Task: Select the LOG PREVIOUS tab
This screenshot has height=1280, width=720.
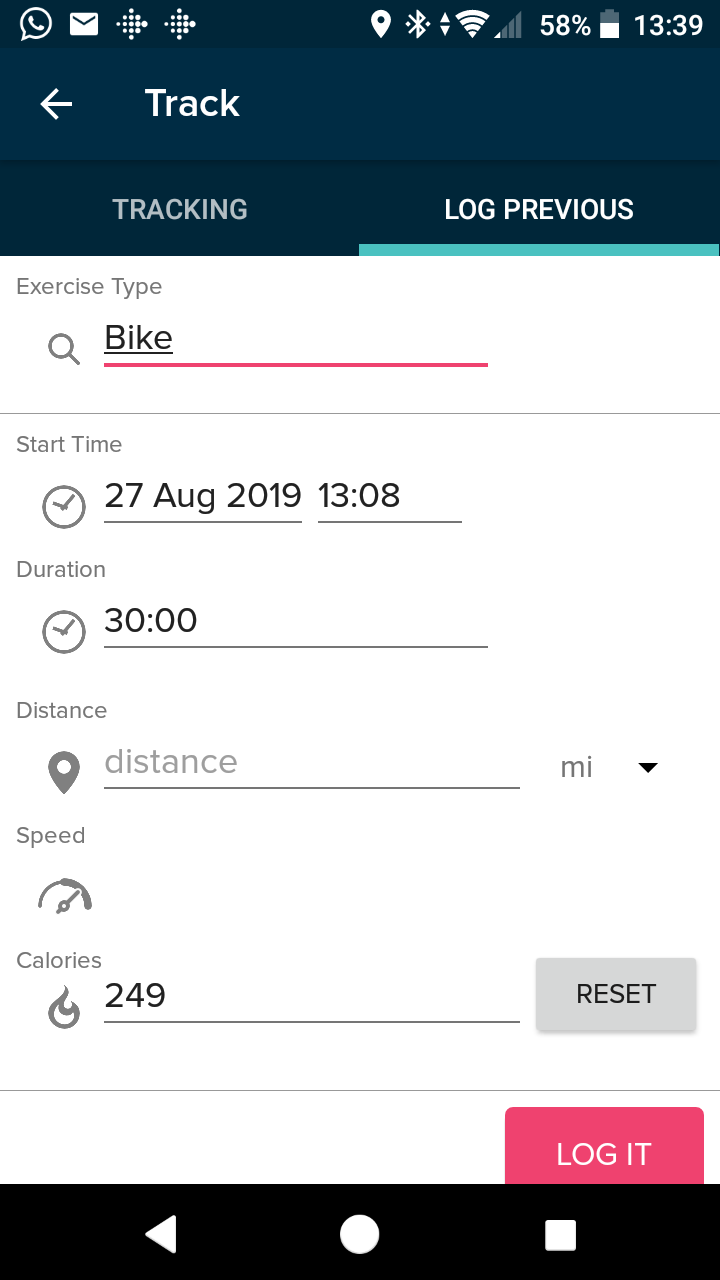Action: click(x=539, y=209)
